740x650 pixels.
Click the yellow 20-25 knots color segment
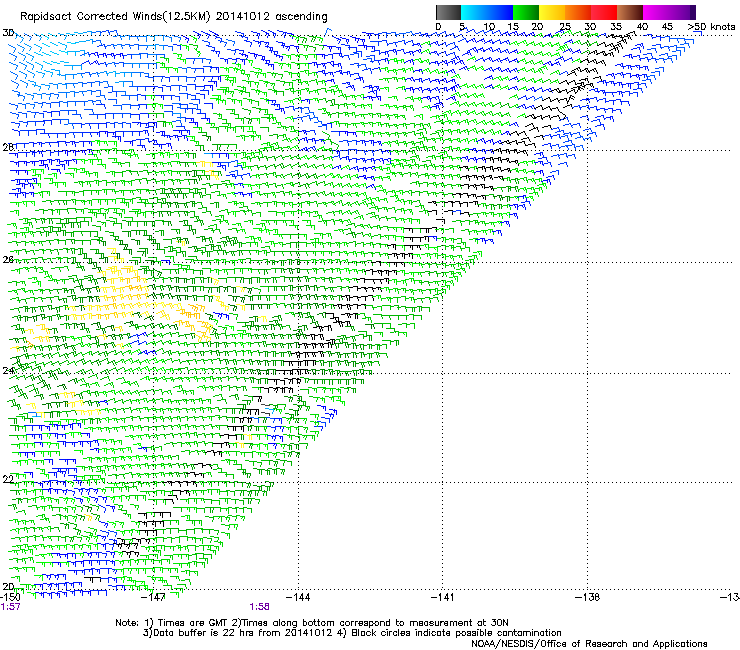(552, 12)
